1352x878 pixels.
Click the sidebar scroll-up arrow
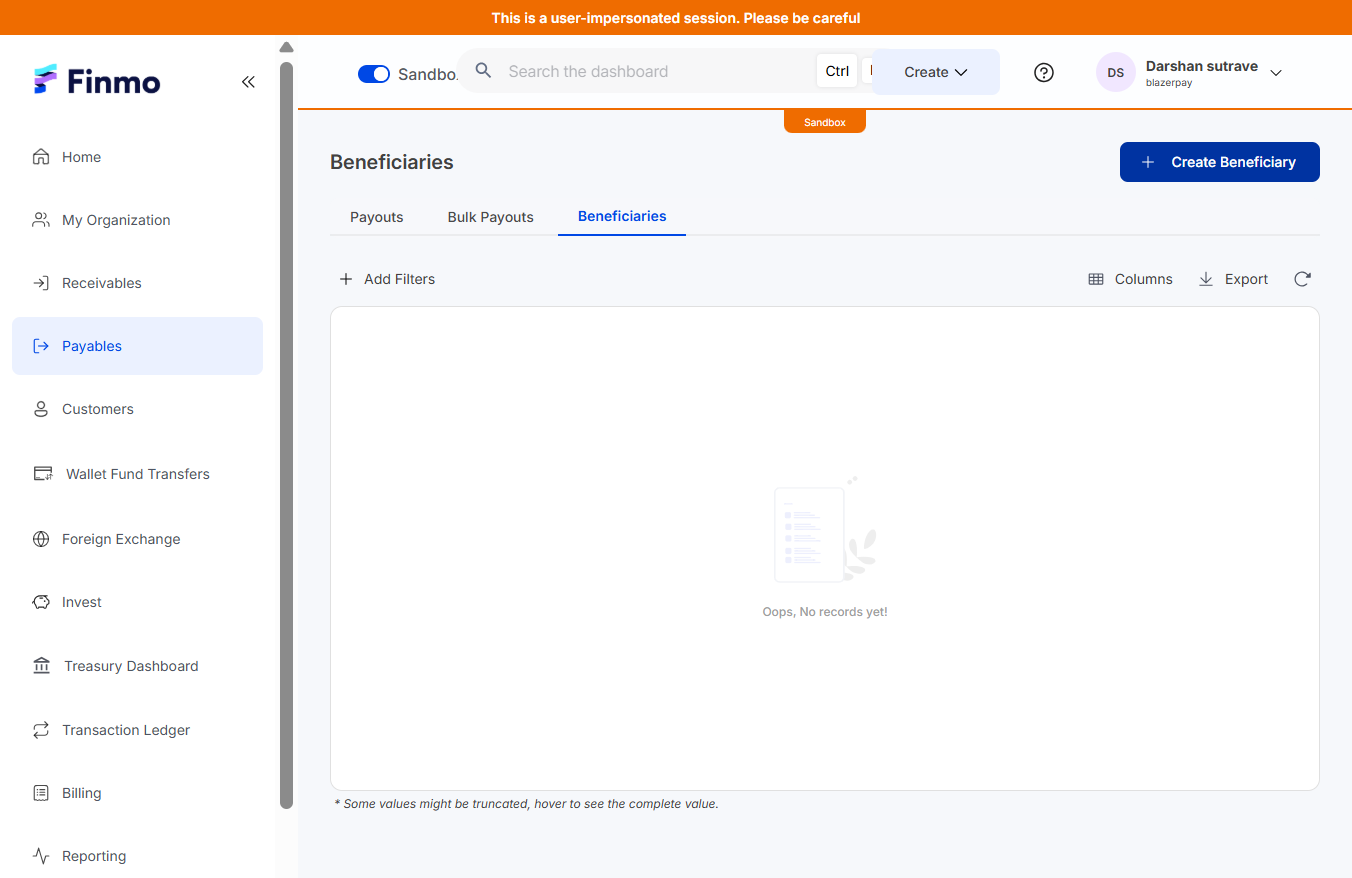[x=286, y=48]
